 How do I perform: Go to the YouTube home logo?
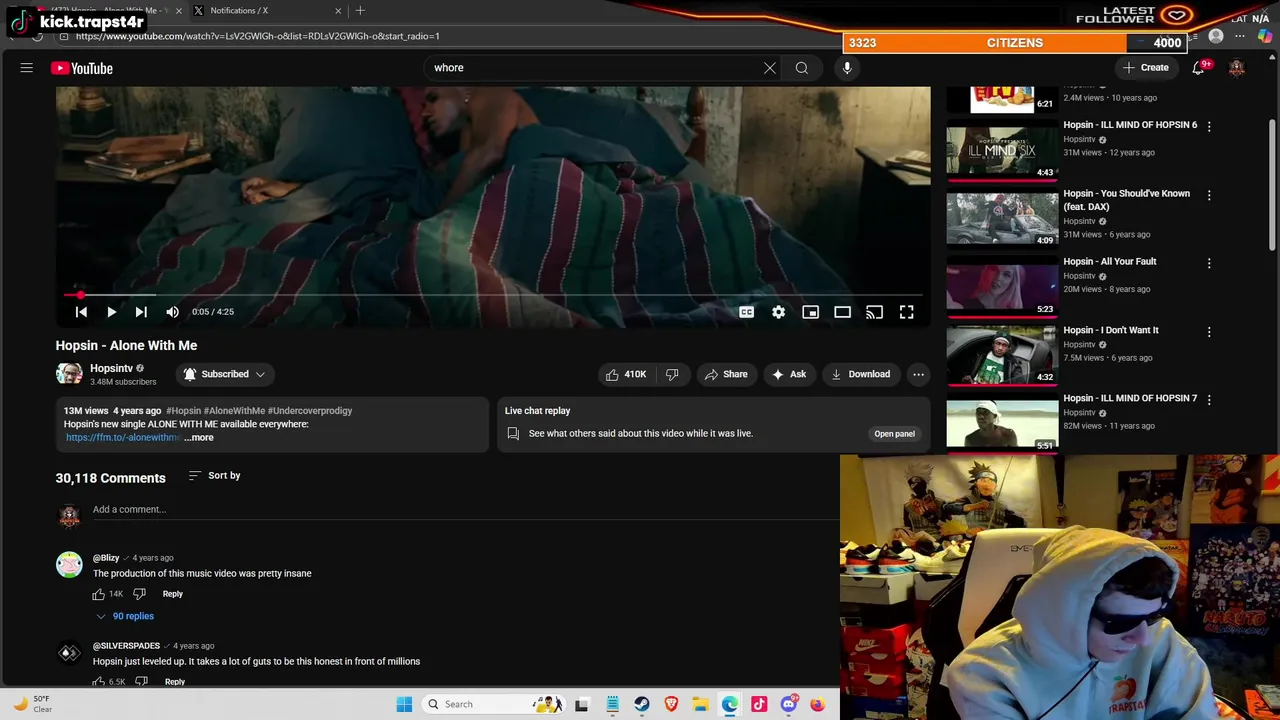[82, 68]
